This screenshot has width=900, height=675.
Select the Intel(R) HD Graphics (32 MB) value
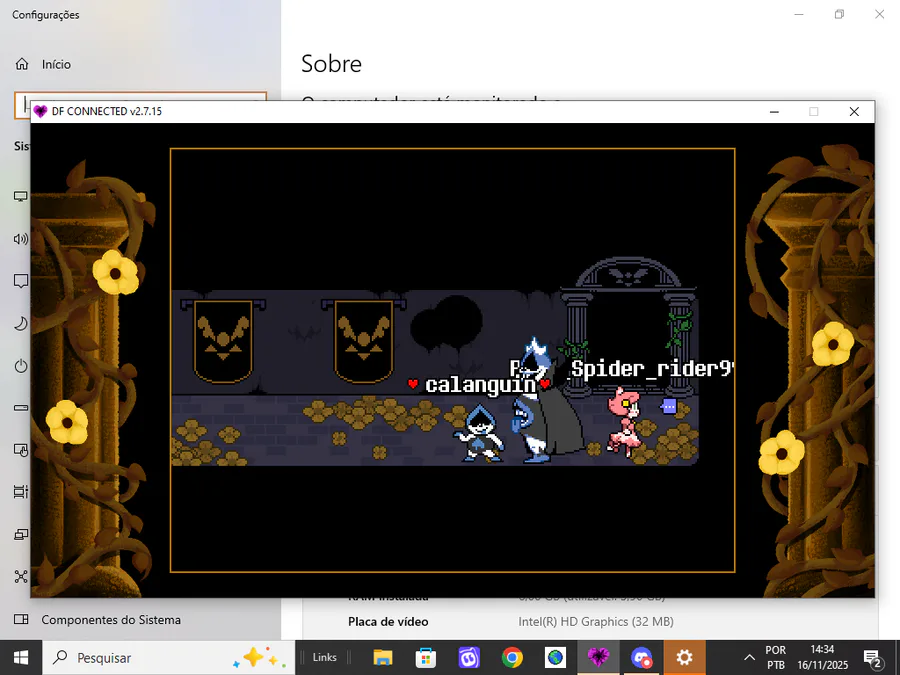(x=596, y=622)
